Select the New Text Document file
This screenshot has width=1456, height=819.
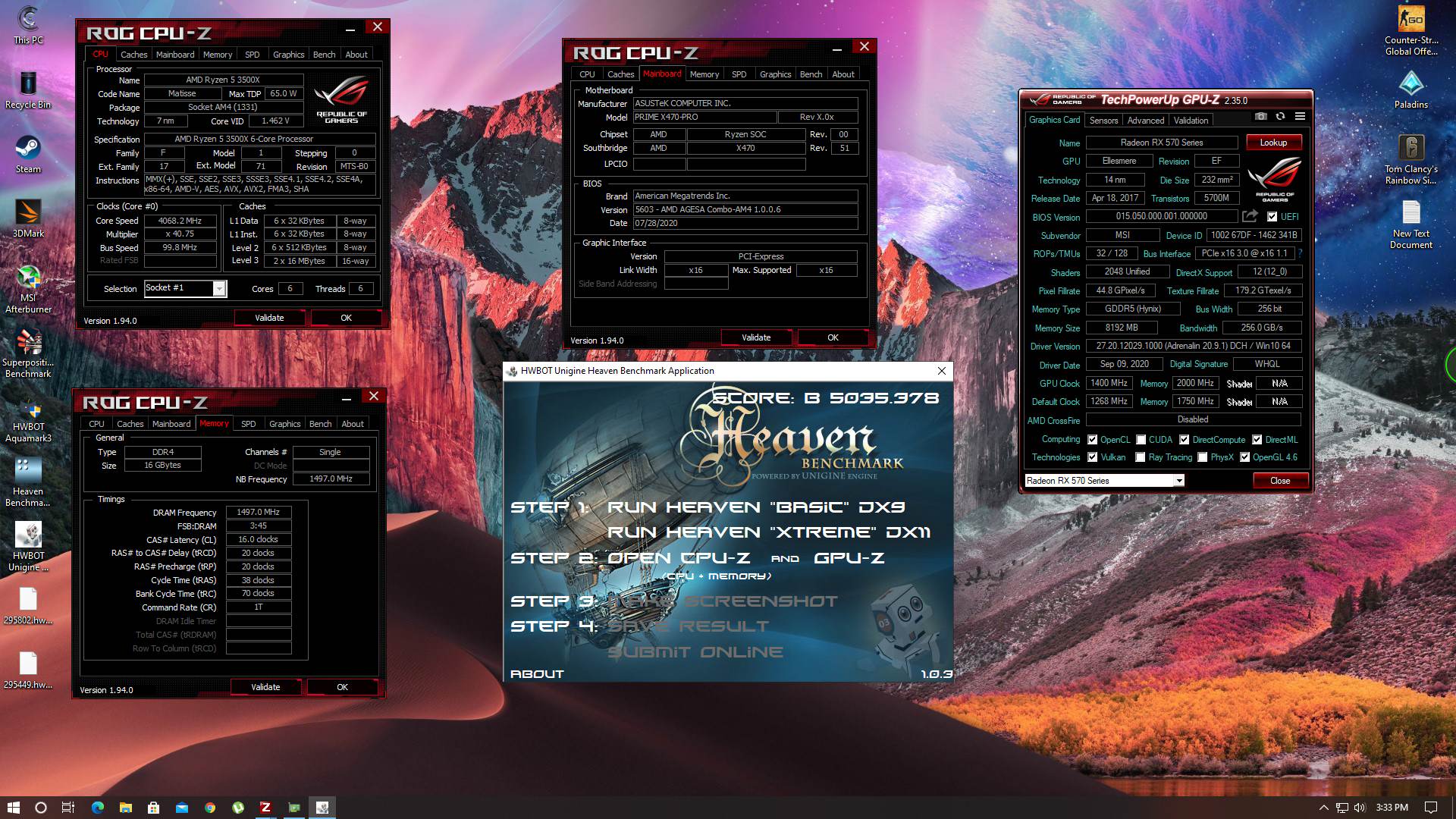coord(1410,224)
